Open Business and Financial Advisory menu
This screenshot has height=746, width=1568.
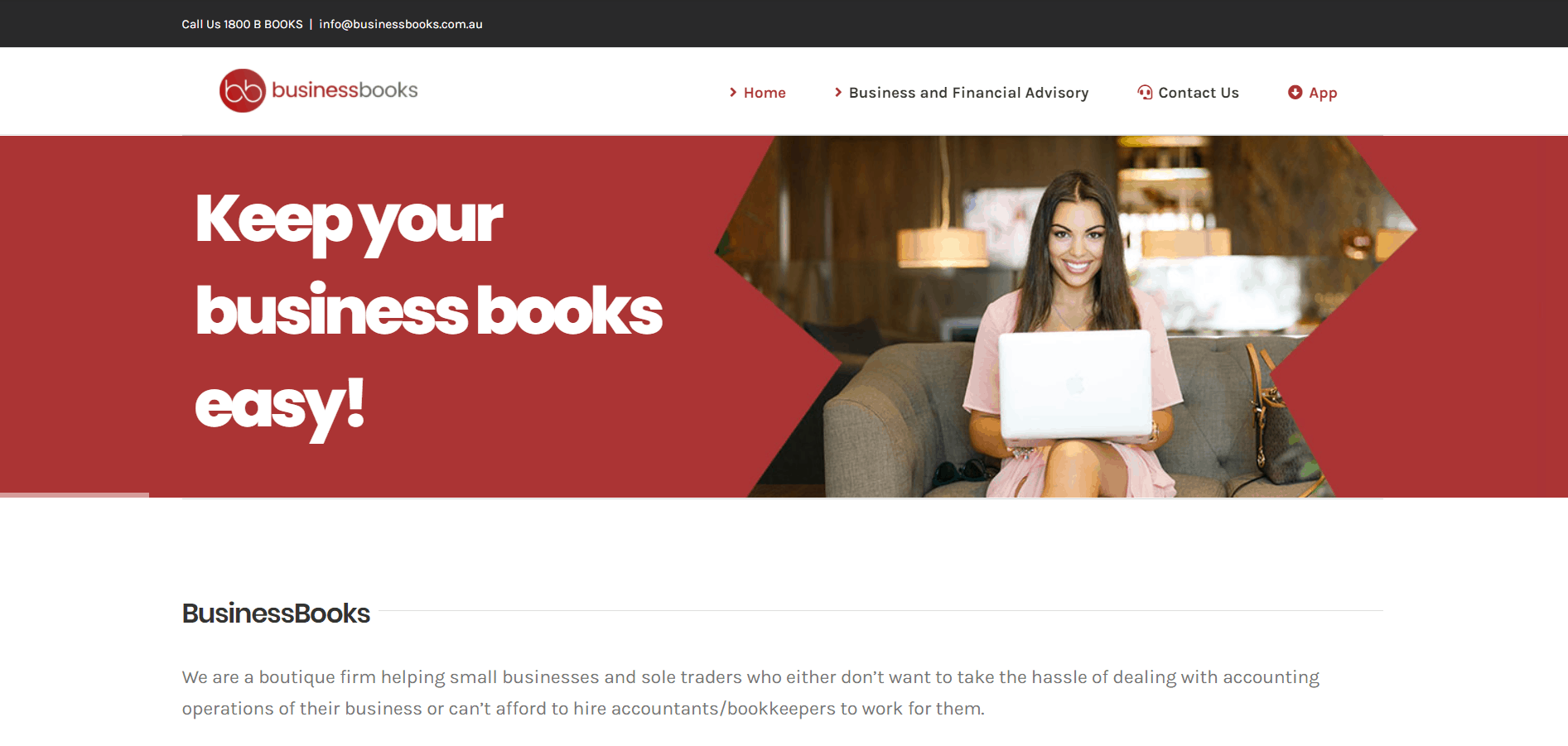point(968,93)
